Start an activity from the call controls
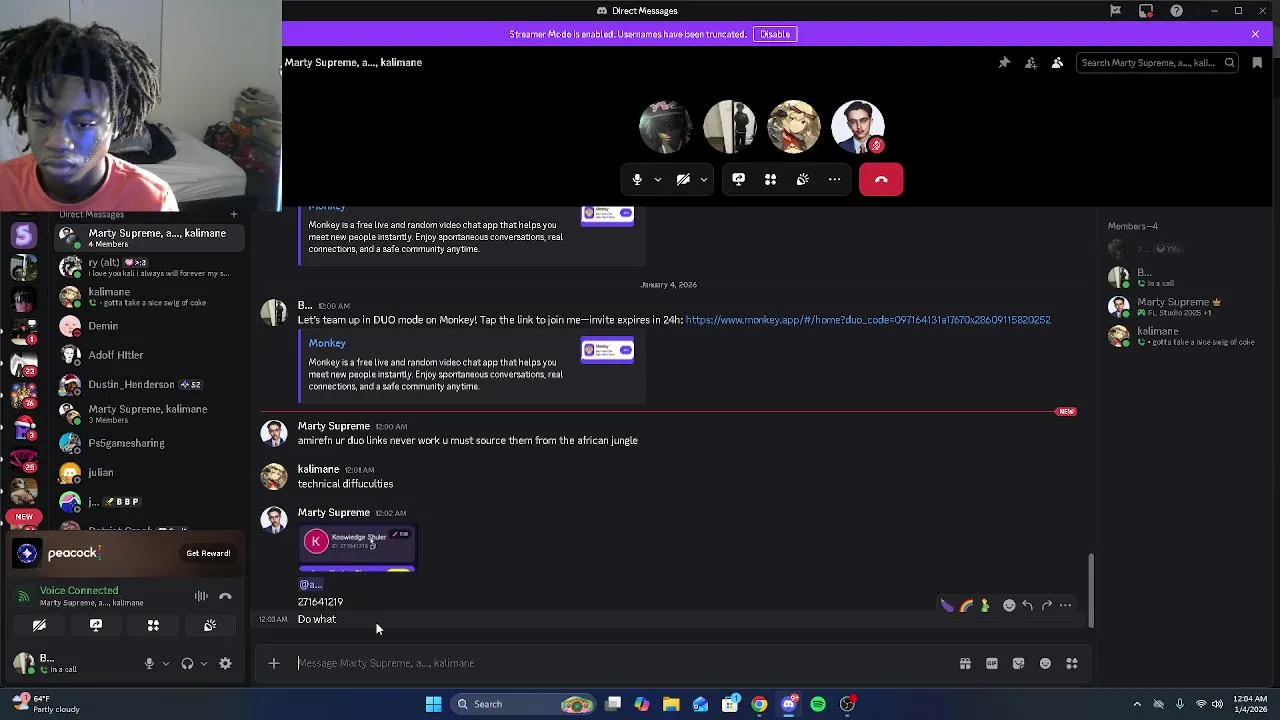Screen dimensions: 1280x720 coord(770,179)
